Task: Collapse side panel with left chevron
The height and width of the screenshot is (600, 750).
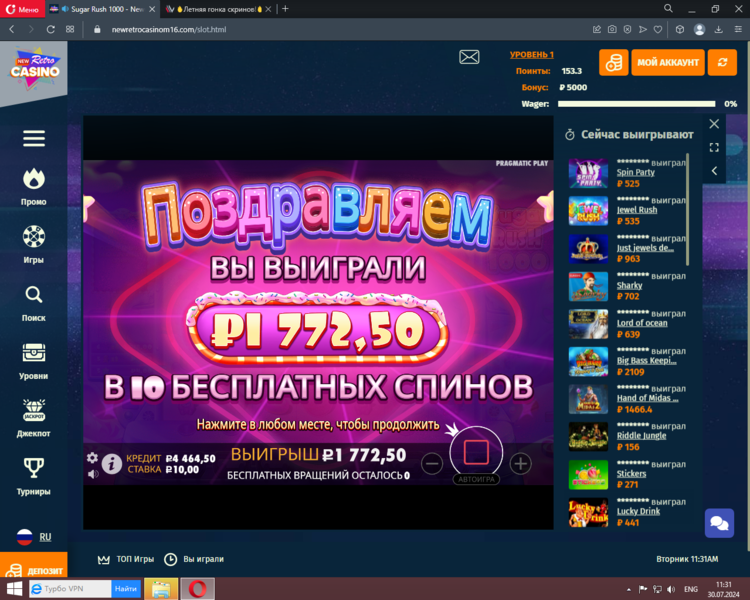Action: point(714,171)
